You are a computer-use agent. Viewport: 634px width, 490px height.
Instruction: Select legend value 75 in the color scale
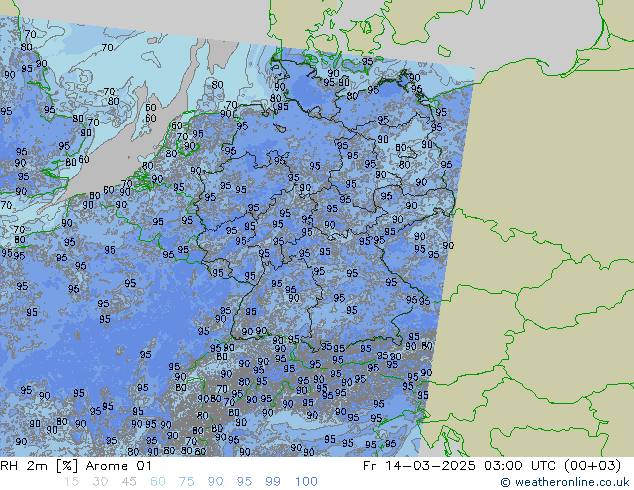[x=186, y=482]
